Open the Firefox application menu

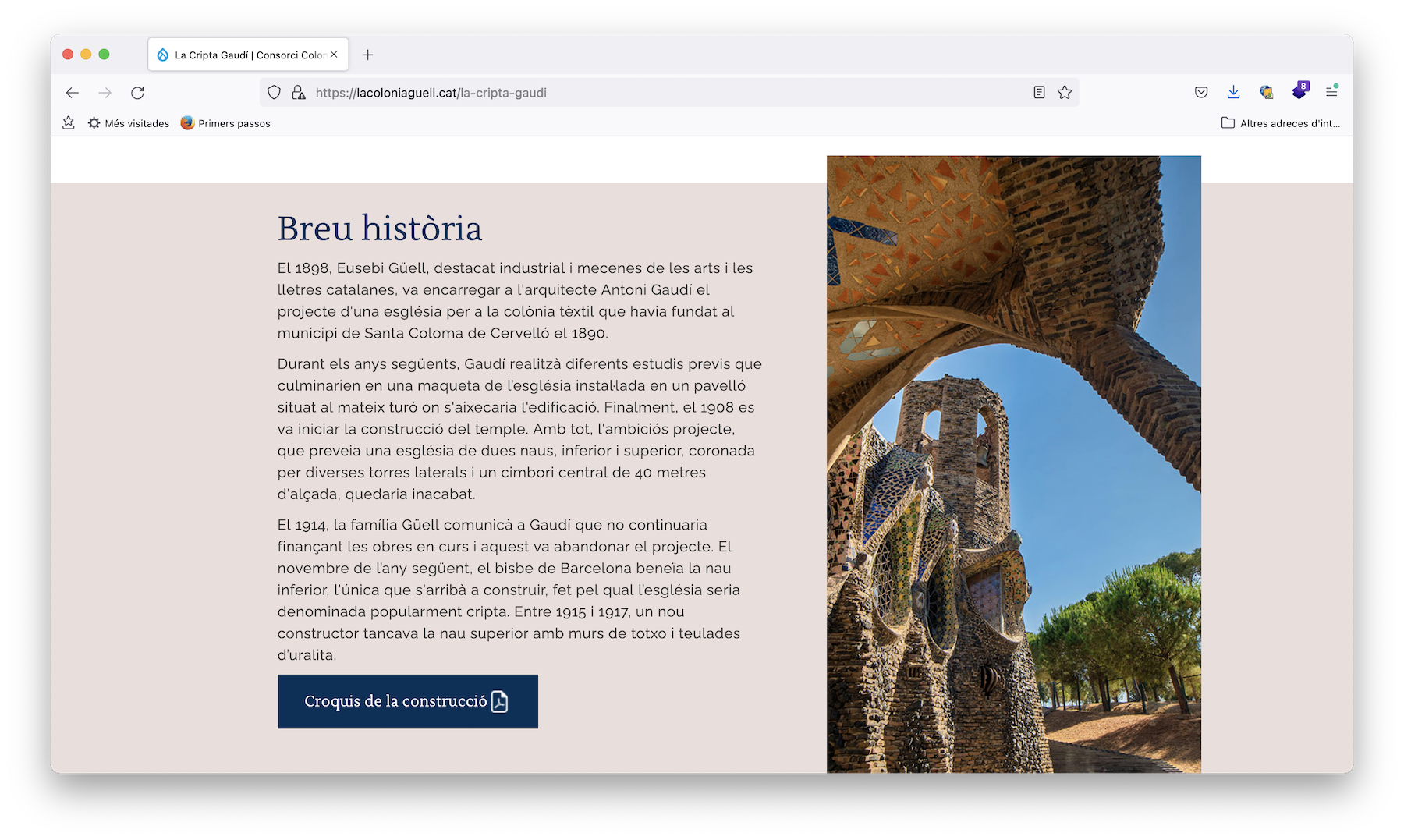coord(1331,93)
